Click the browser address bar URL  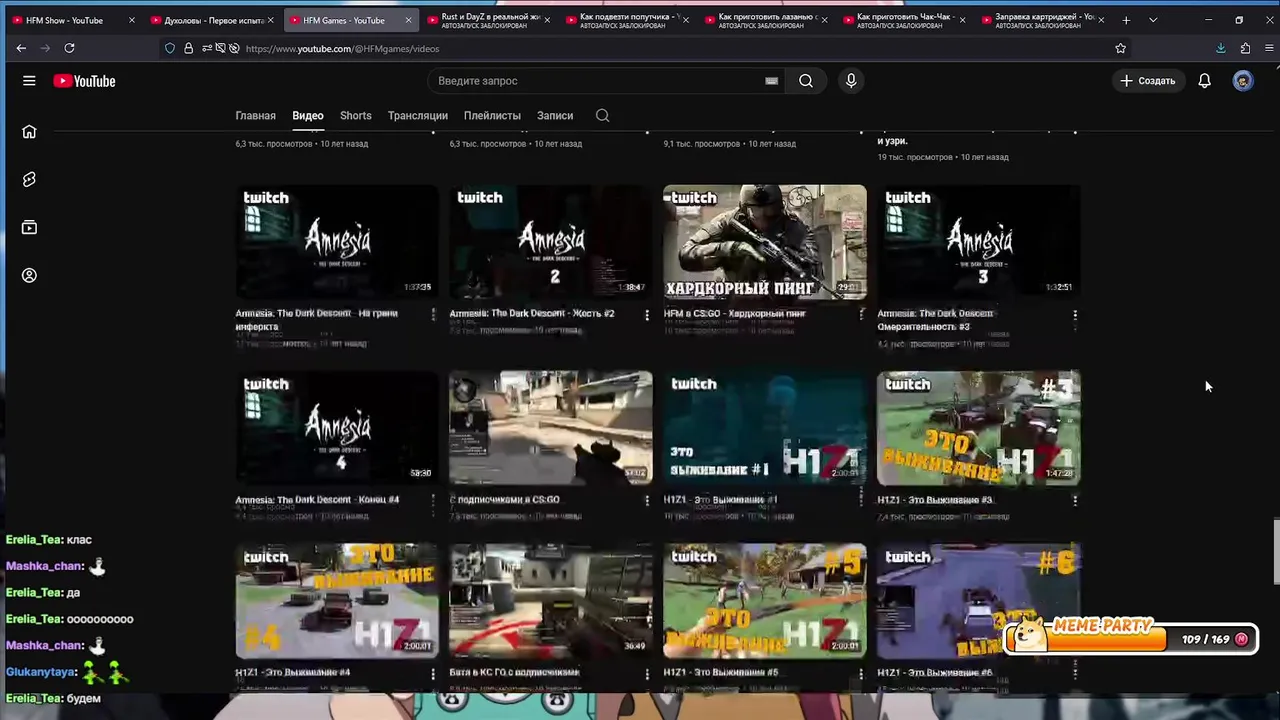pyautogui.click(x=342, y=48)
